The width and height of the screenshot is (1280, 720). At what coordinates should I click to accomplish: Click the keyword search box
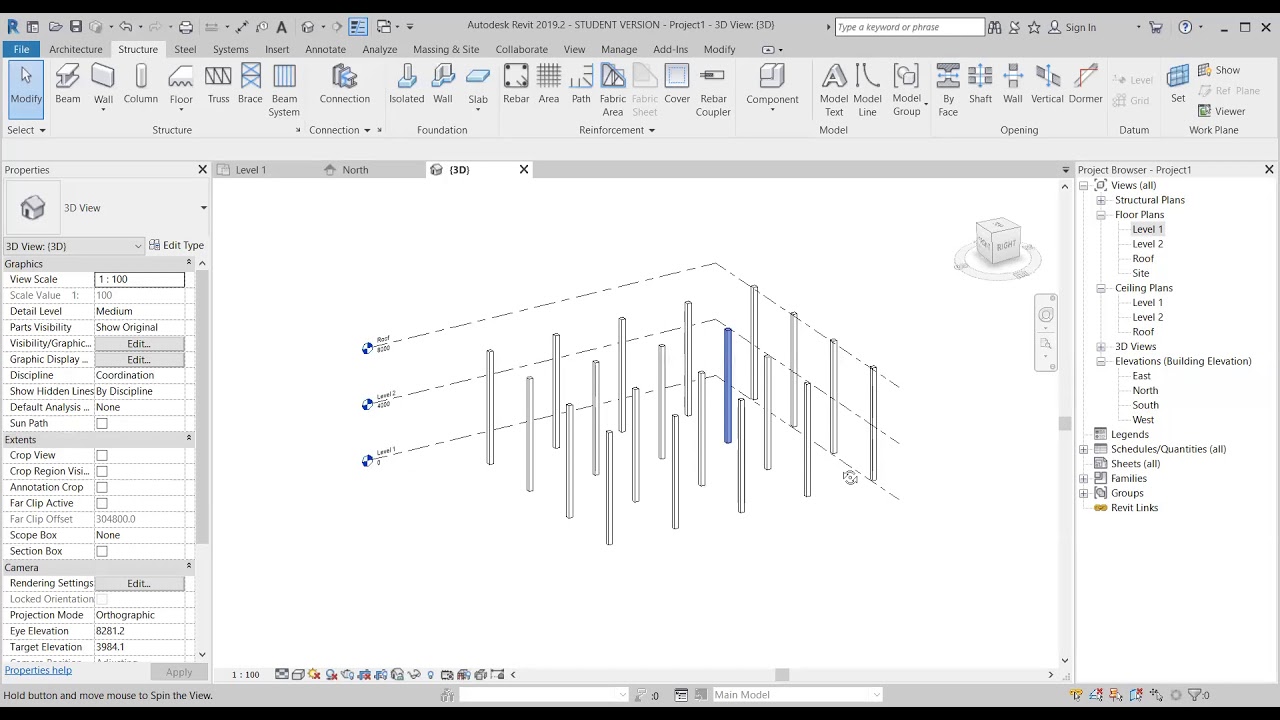[909, 27]
